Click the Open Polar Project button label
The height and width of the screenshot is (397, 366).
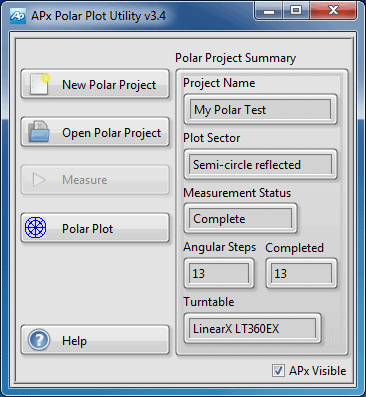[x=111, y=133]
